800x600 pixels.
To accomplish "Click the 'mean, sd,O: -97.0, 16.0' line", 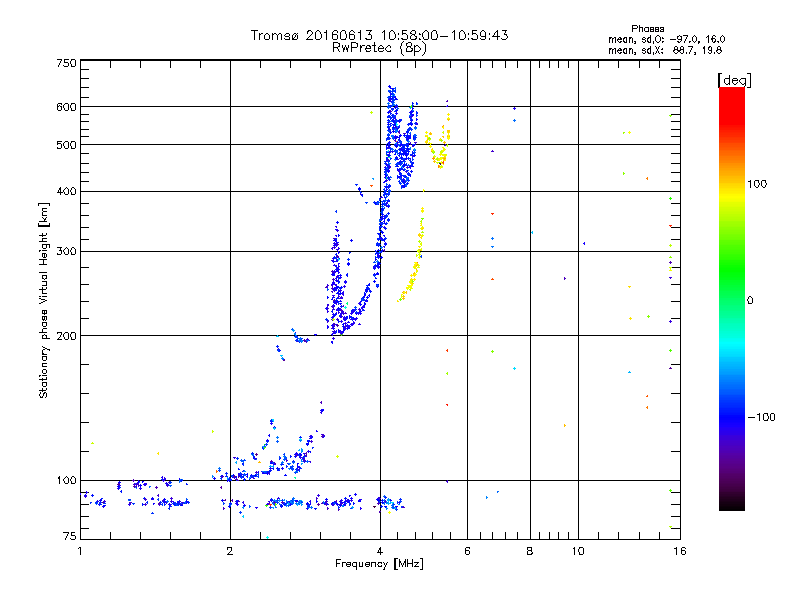I will click(666, 39).
